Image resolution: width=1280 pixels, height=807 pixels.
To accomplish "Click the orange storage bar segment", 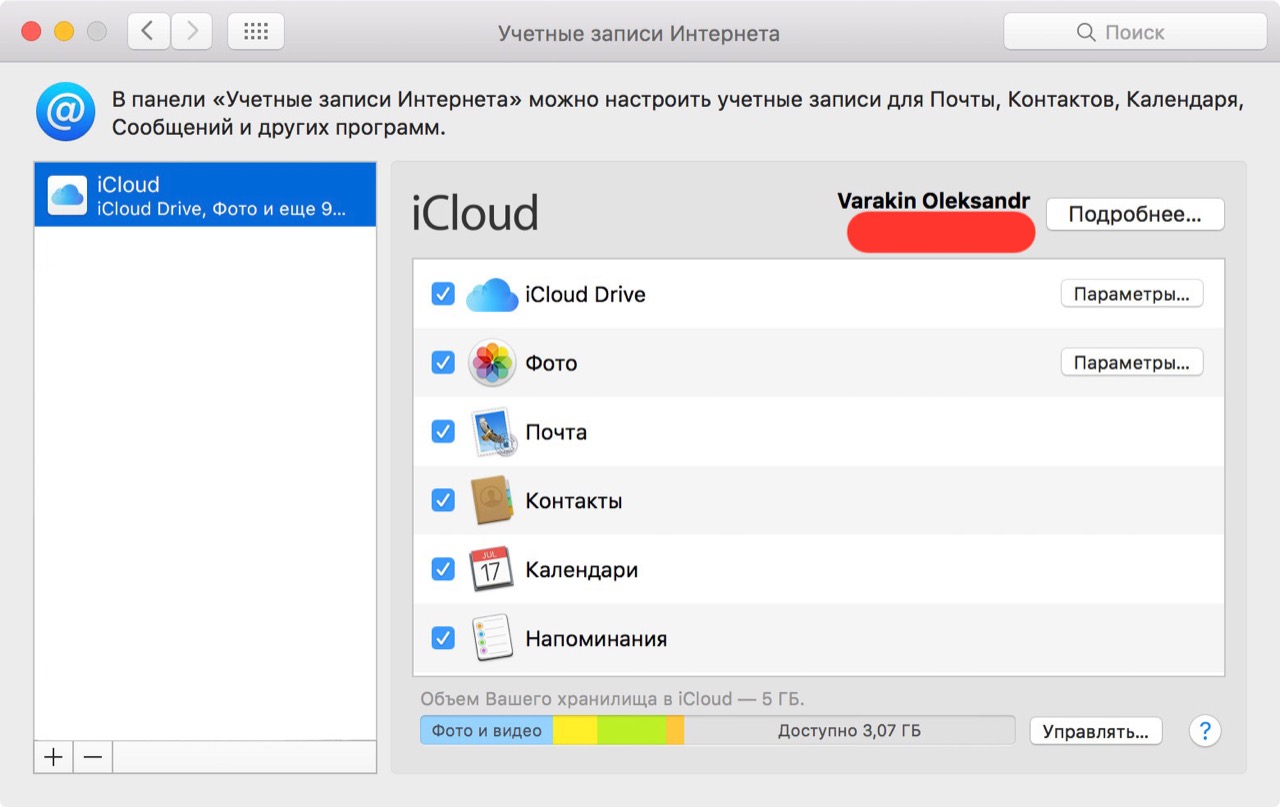I will pos(675,730).
